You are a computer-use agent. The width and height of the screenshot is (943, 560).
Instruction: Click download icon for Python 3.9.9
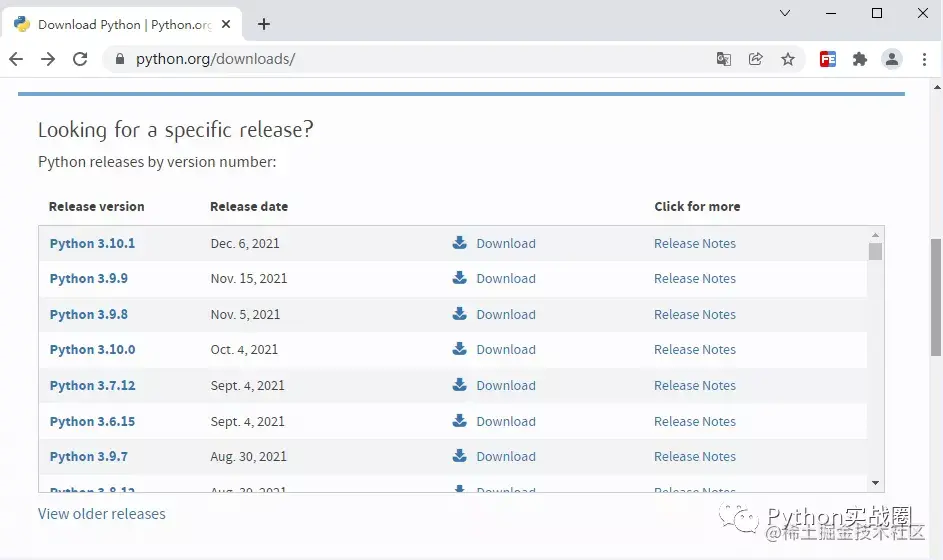459,277
